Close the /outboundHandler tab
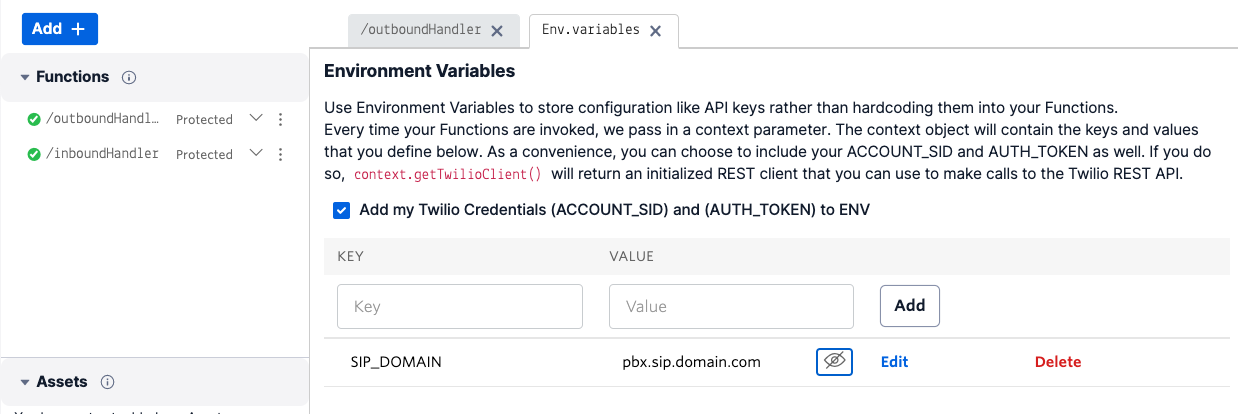 [x=496, y=31]
